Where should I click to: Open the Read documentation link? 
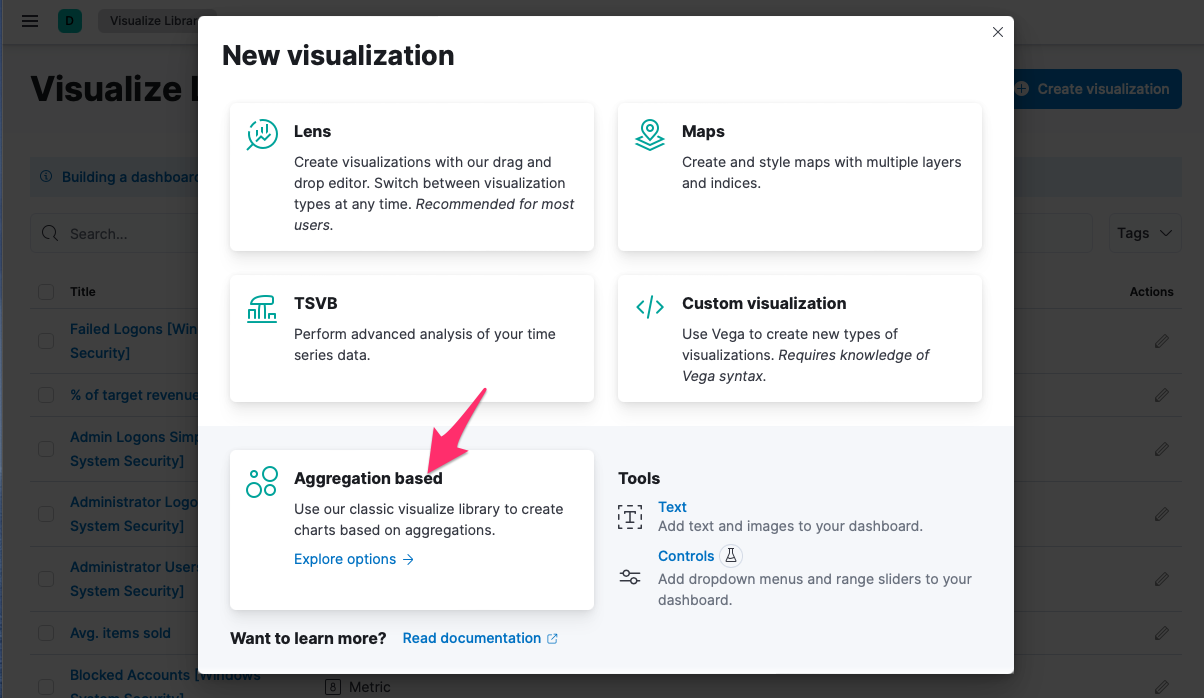[x=473, y=638]
